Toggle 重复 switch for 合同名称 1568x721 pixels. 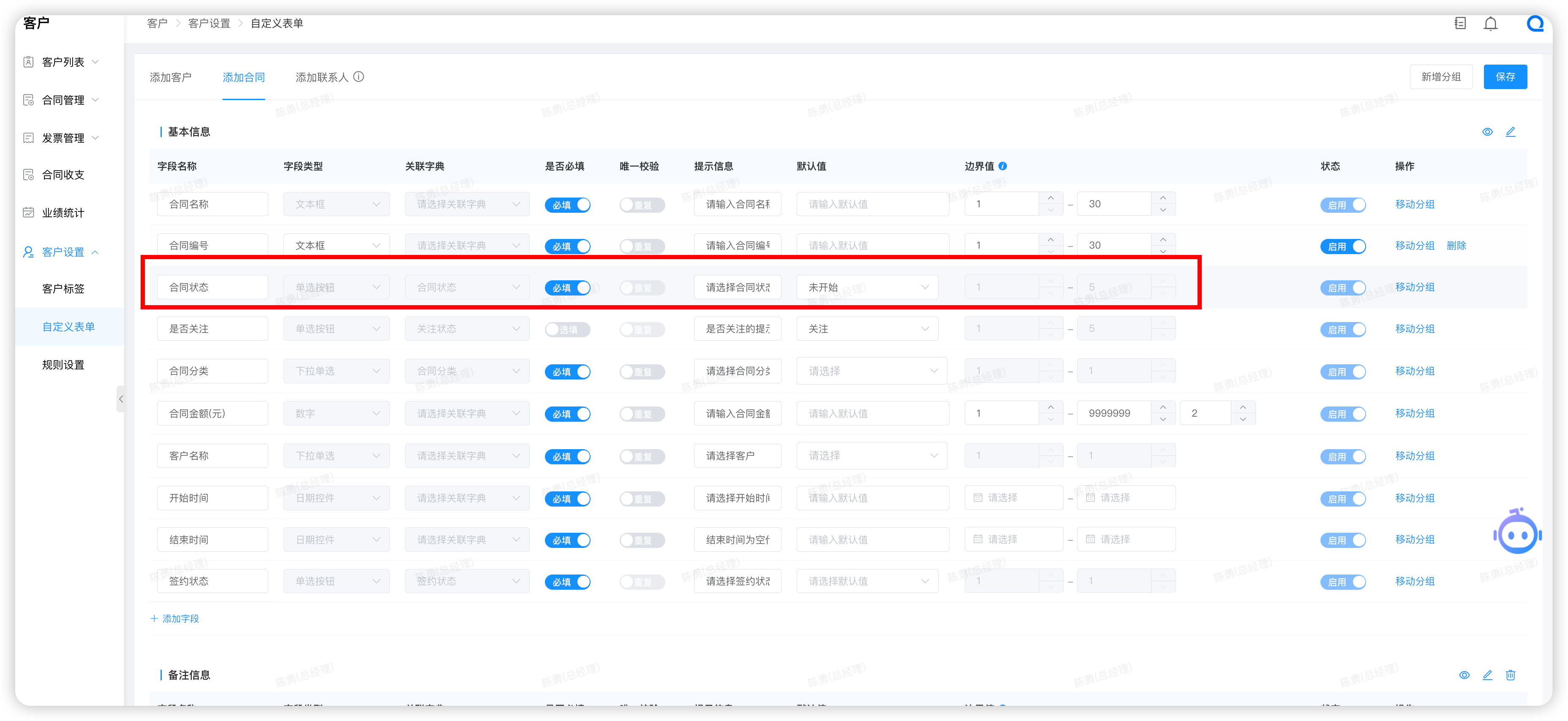point(642,205)
